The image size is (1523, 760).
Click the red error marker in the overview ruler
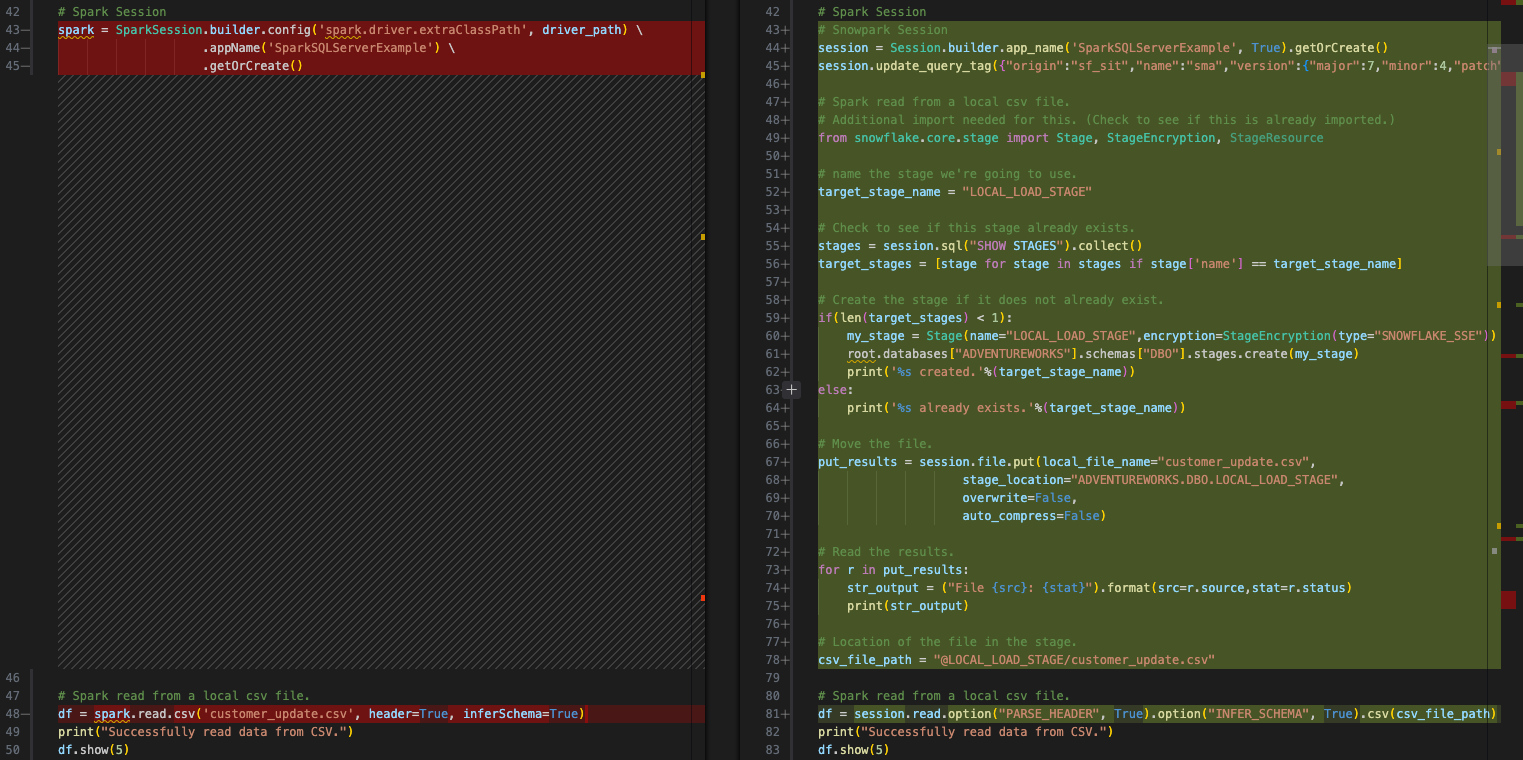pyautogui.click(x=1510, y=600)
